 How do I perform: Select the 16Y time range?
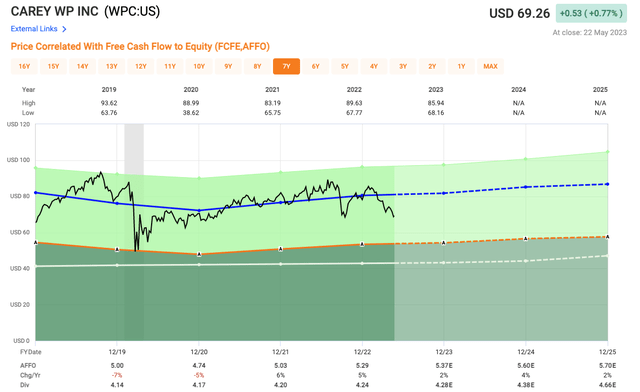24,66
